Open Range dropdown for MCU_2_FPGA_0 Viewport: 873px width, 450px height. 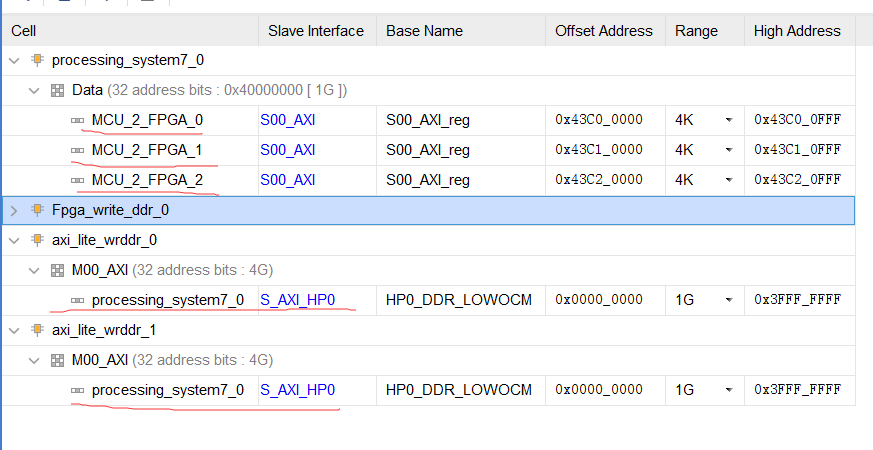(x=728, y=120)
